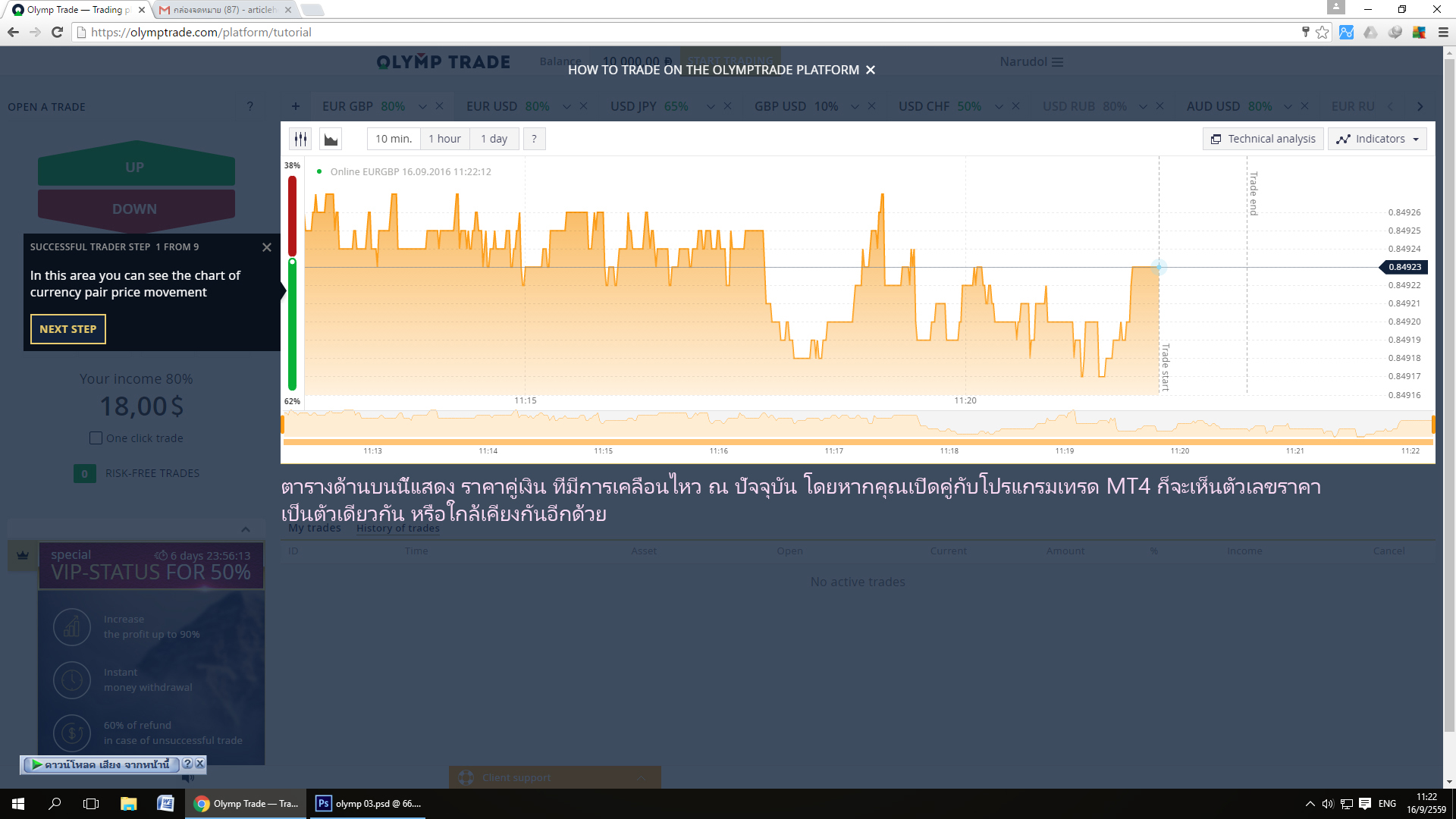This screenshot has height=819, width=1456.
Task: Open the action center notification icon
Action: pos(1365,804)
